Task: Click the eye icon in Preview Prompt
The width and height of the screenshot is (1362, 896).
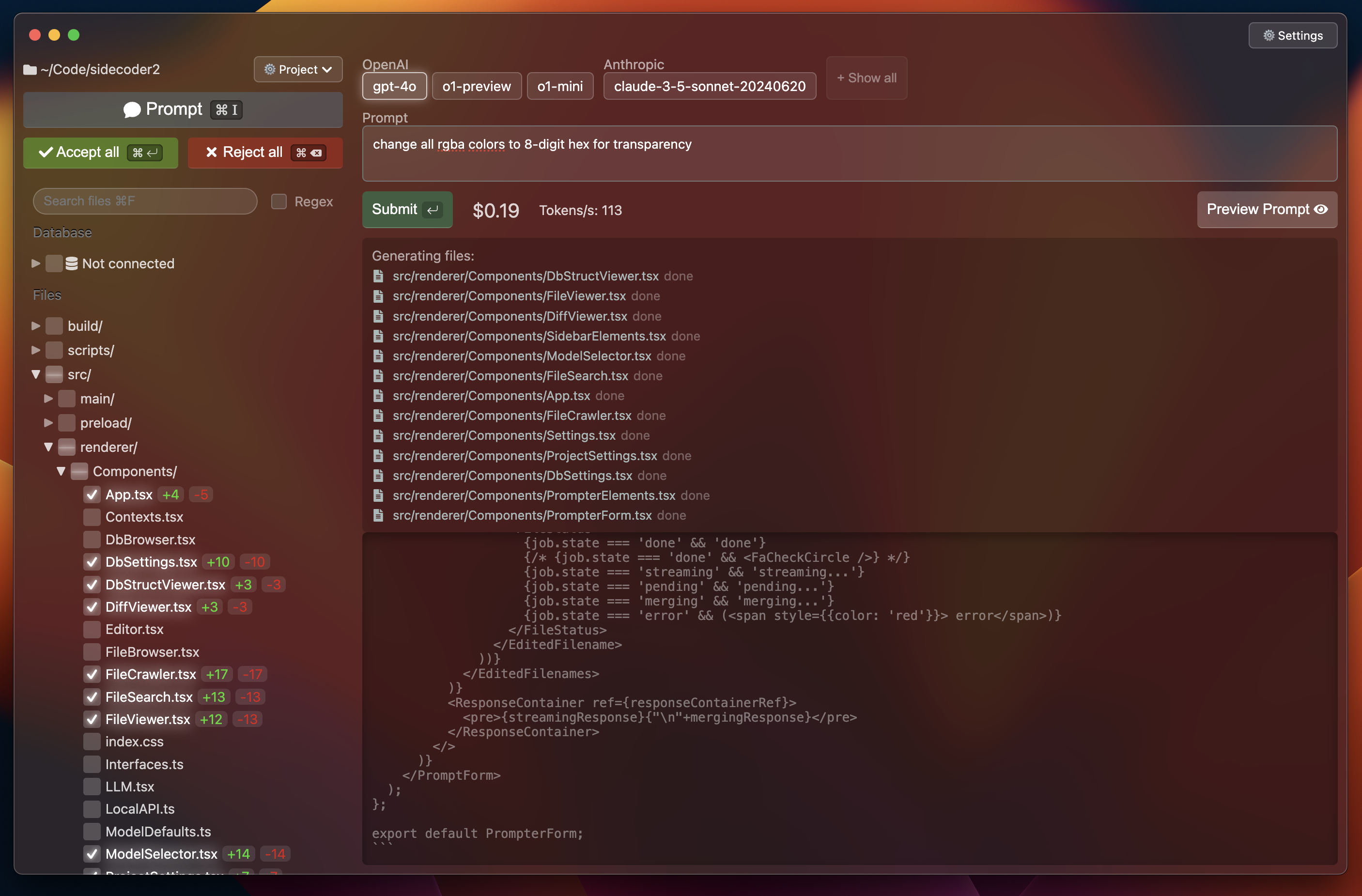Action: click(1321, 209)
